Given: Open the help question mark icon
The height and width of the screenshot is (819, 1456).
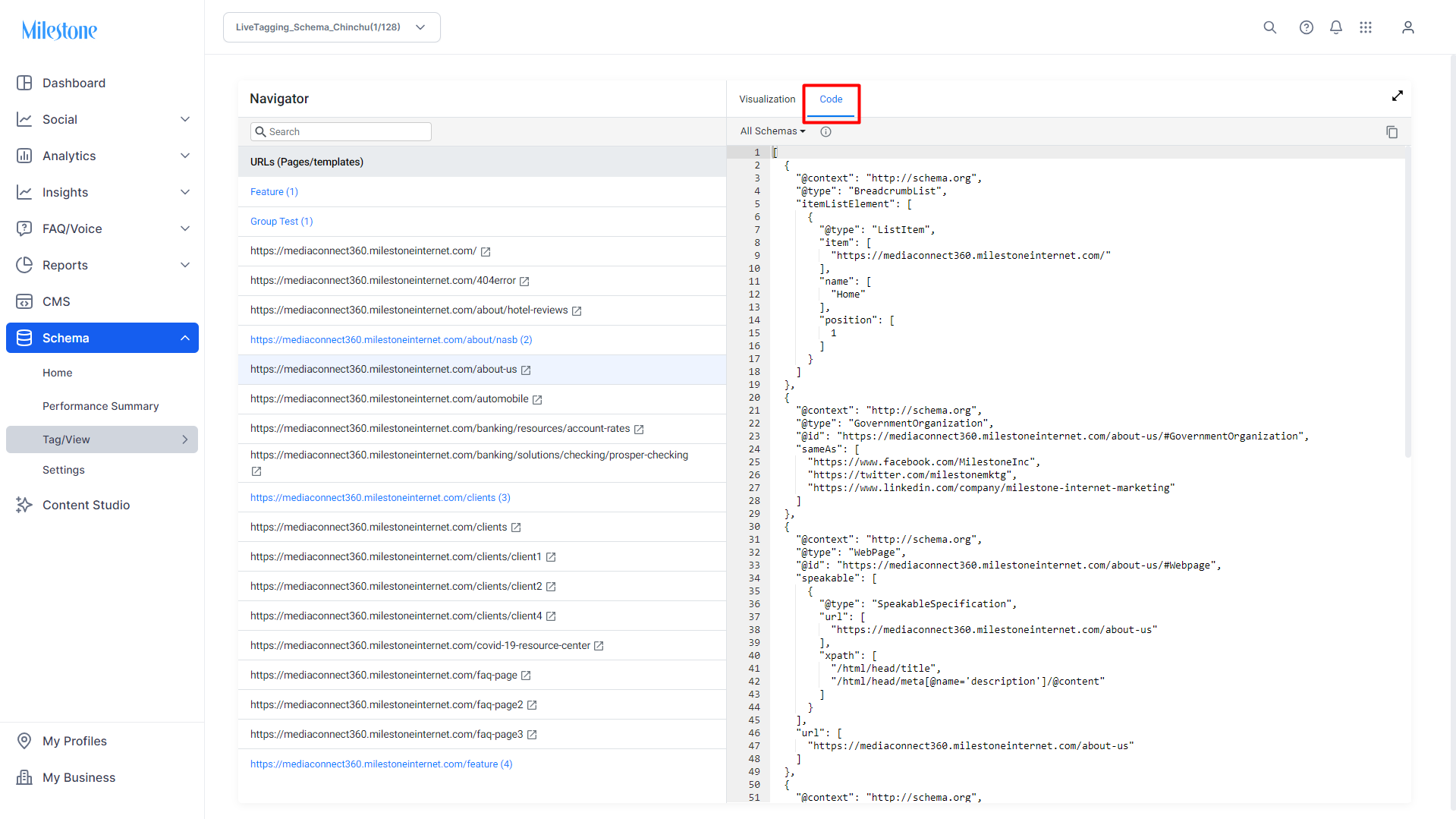Looking at the screenshot, I should click(x=1306, y=27).
